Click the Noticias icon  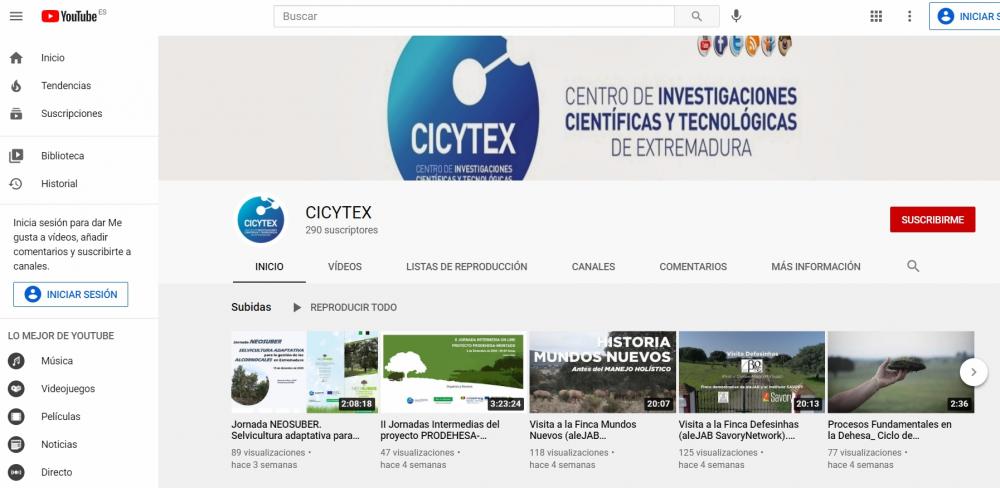pos(16,445)
